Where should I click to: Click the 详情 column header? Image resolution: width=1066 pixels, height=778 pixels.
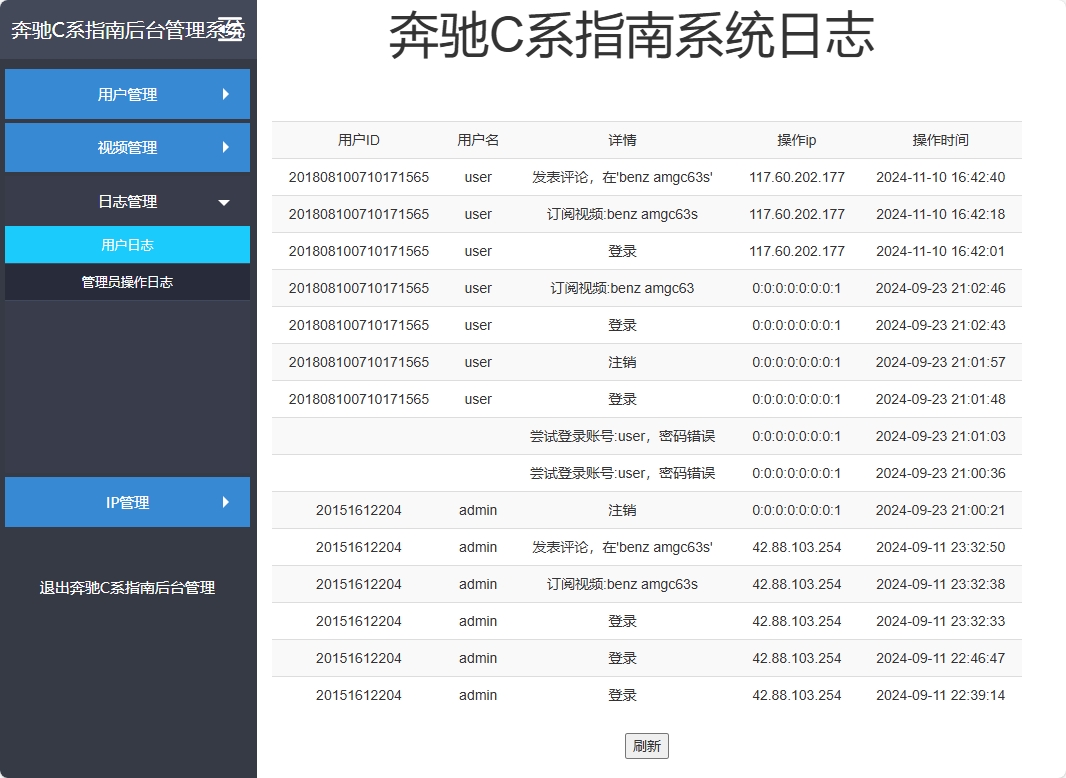click(x=623, y=140)
